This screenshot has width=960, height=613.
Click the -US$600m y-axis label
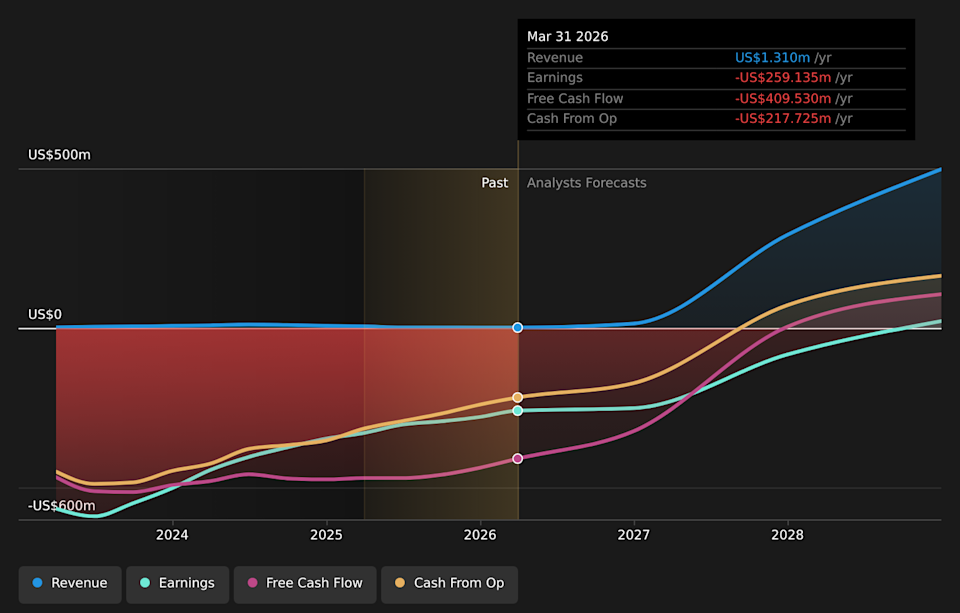(x=61, y=506)
